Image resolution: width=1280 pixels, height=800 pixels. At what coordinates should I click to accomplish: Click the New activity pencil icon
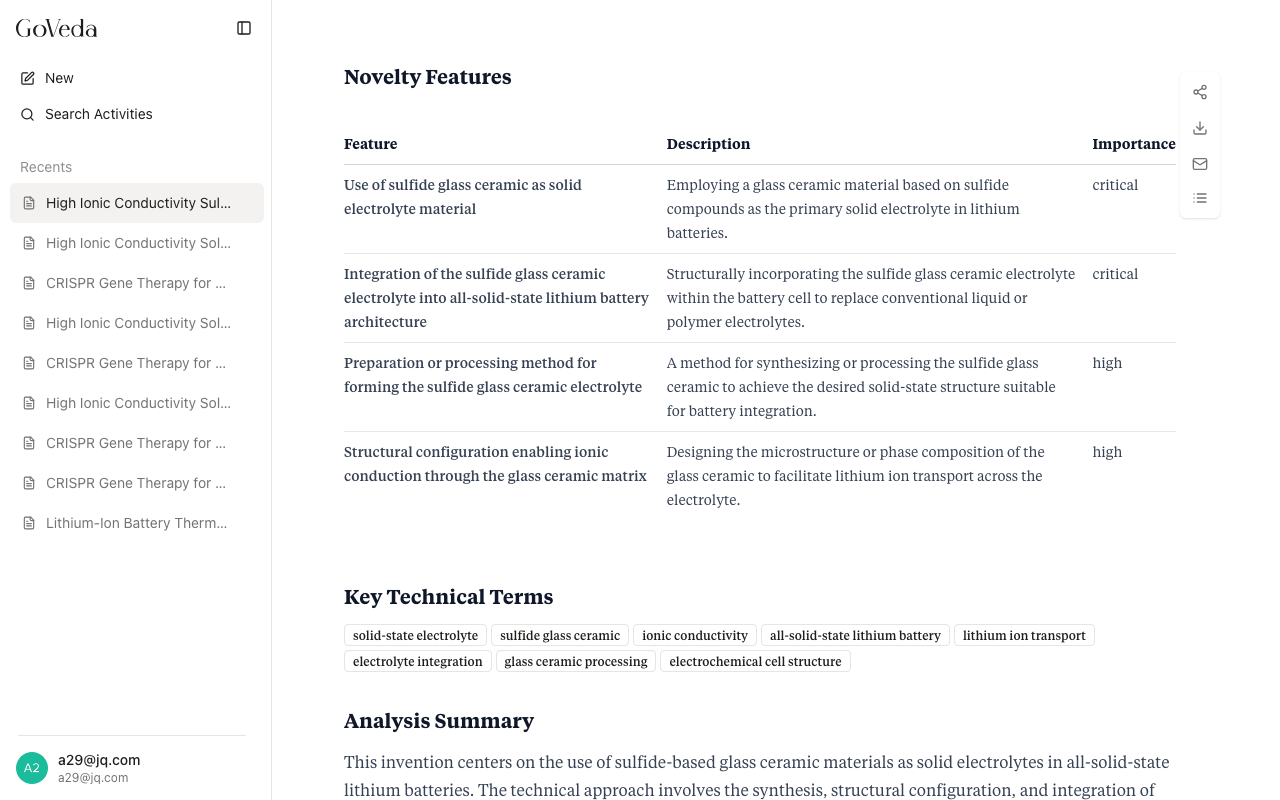click(x=28, y=78)
